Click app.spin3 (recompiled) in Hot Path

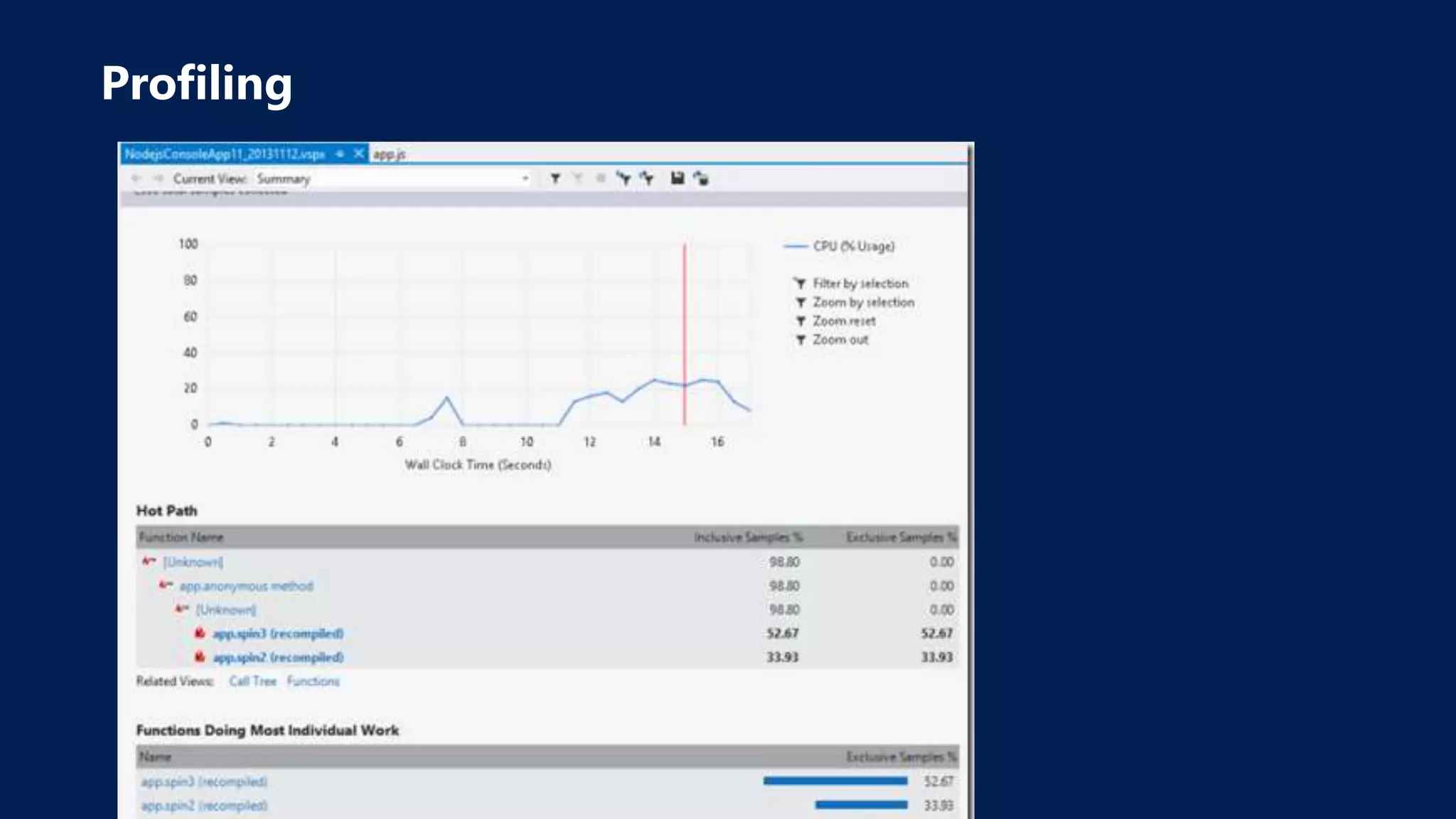pos(278,633)
